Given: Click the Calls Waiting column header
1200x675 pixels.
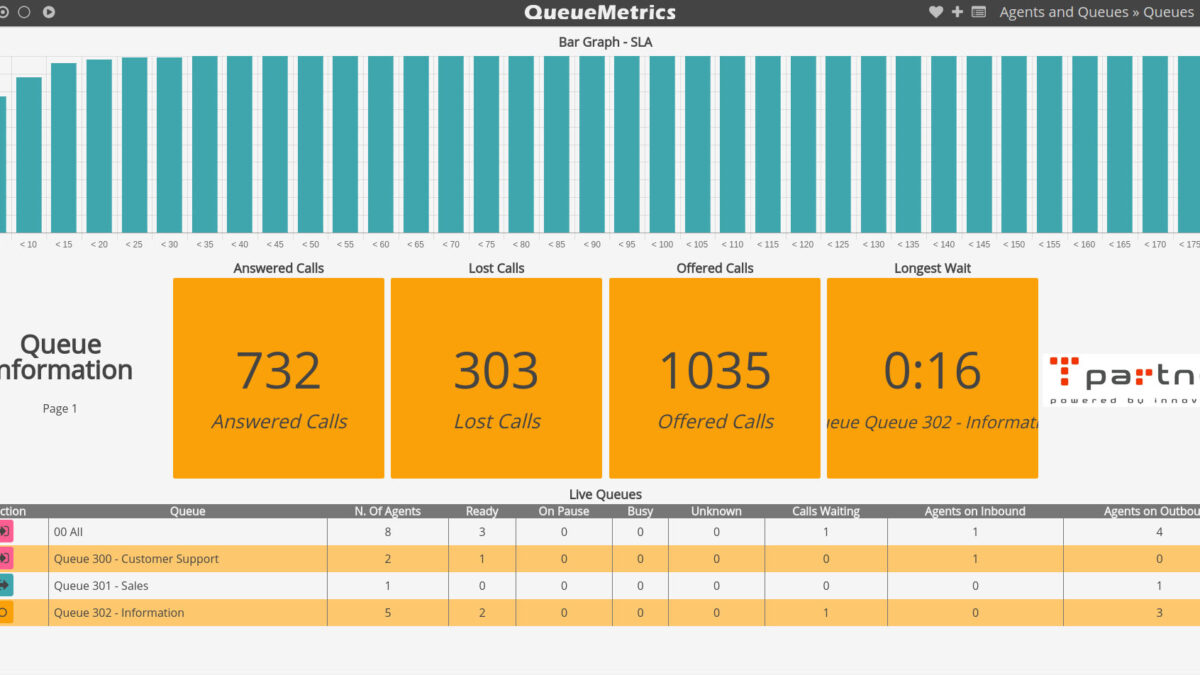Looking at the screenshot, I should (x=826, y=511).
